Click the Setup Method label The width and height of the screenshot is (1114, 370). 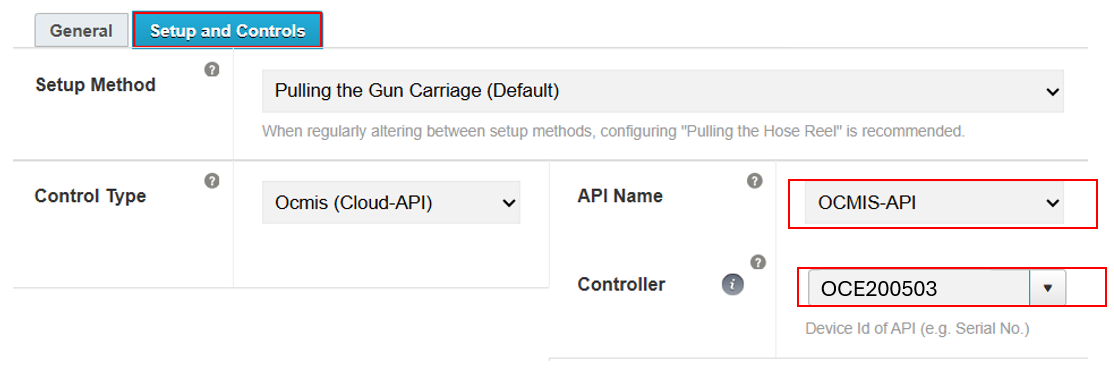(x=95, y=85)
